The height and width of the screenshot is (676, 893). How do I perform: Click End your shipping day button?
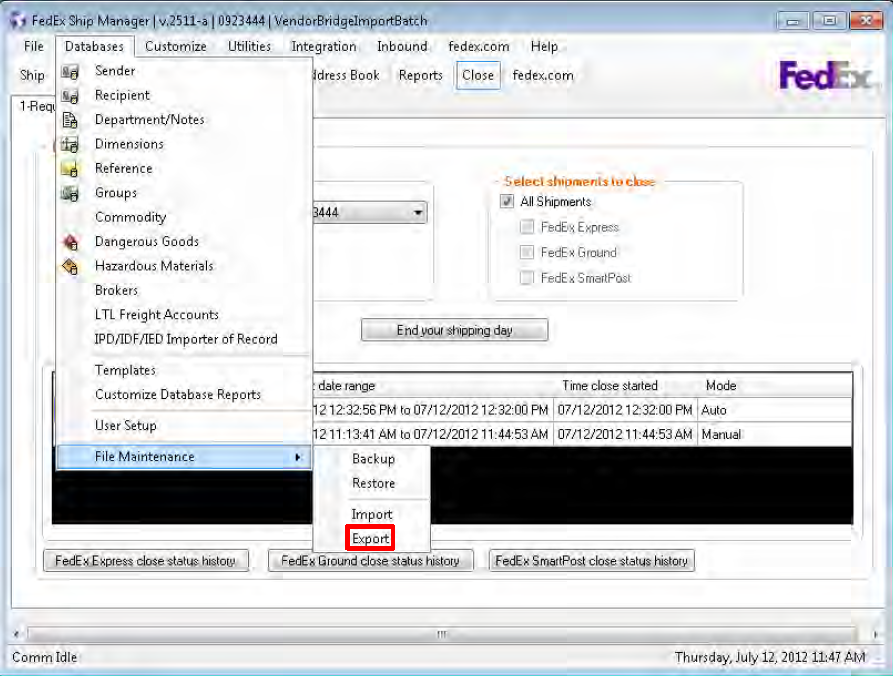(454, 330)
